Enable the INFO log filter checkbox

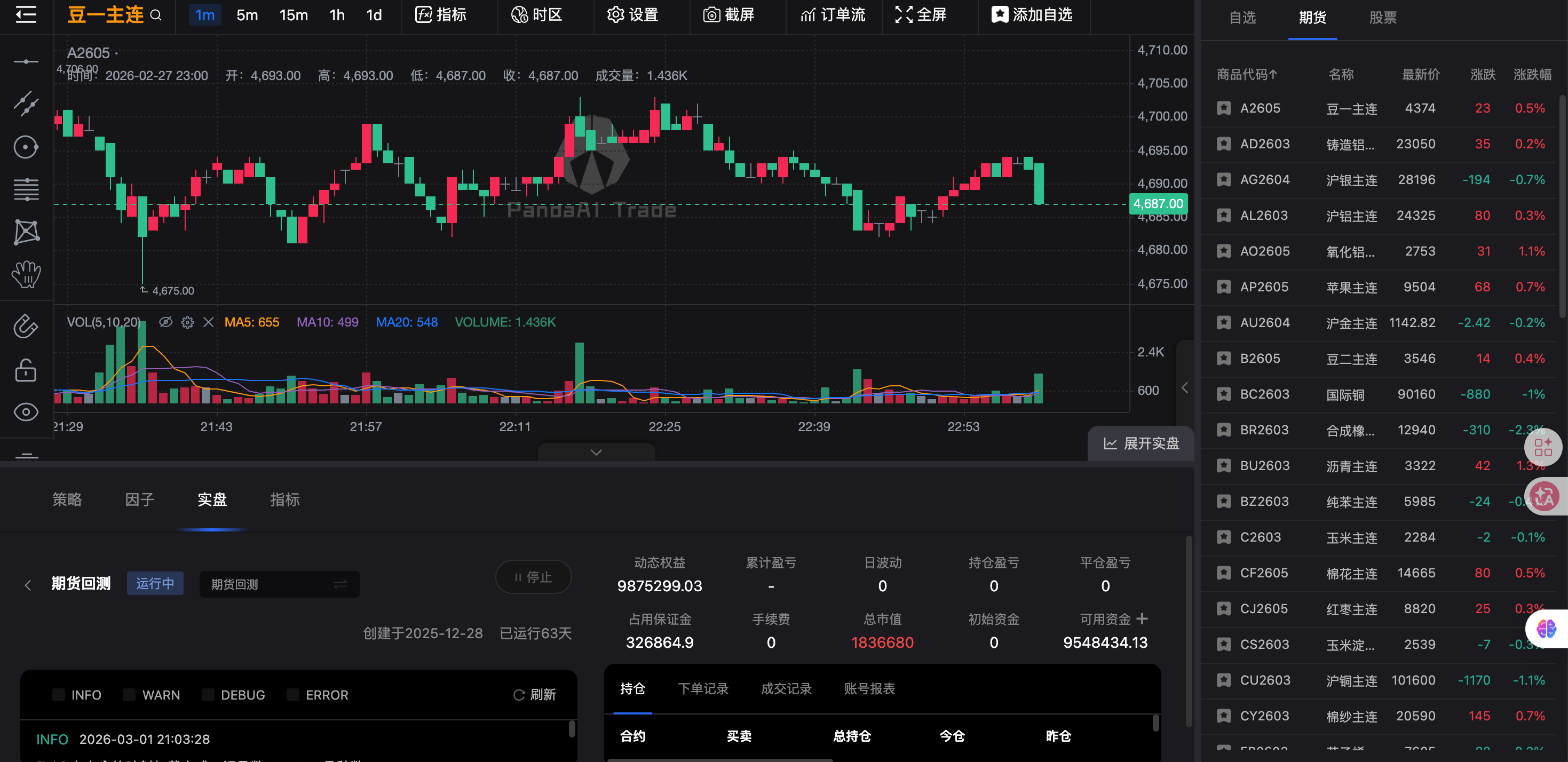pos(58,695)
